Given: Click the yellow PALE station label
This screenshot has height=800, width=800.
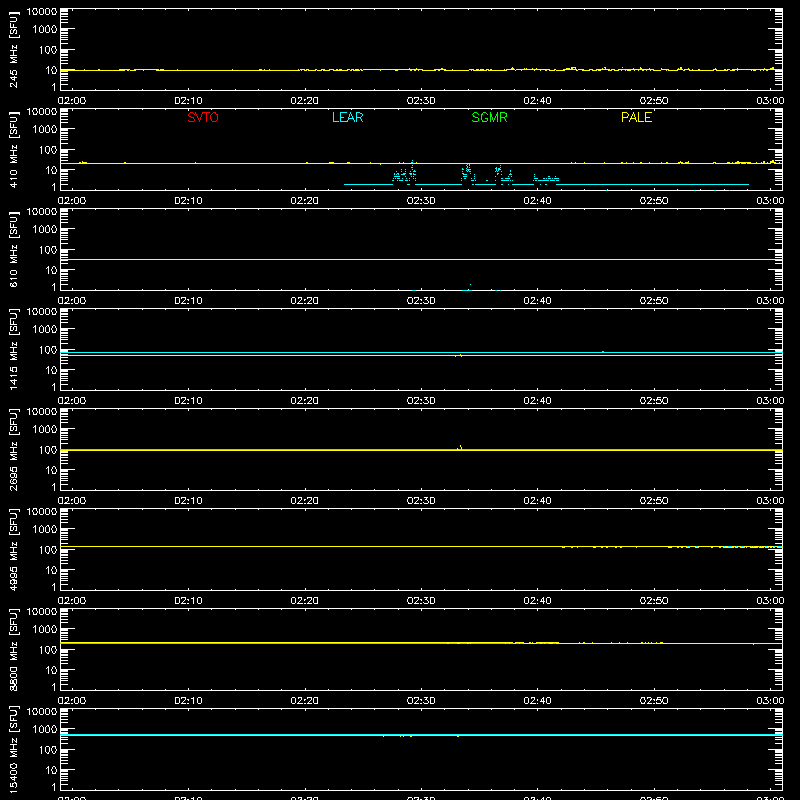Looking at the screenshot, I should pyautogui.click(x=636, y=117).
